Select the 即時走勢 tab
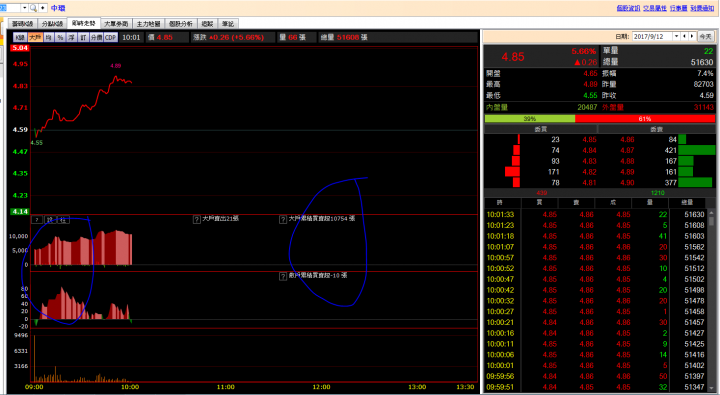720x395 pixels. tap(84, 23)
